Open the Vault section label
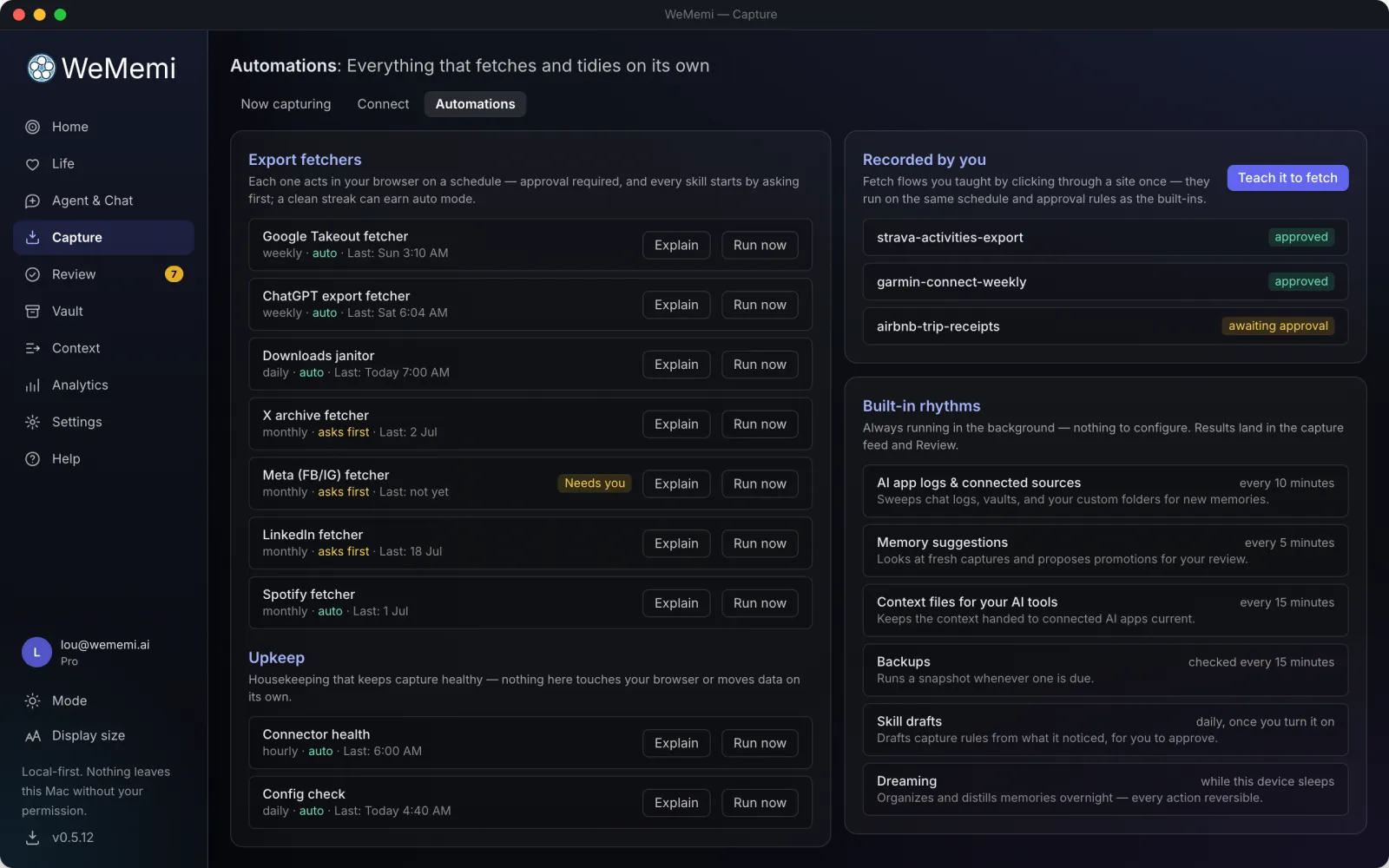The width and height of the screenshot is (1389, 868). point(68,312)
